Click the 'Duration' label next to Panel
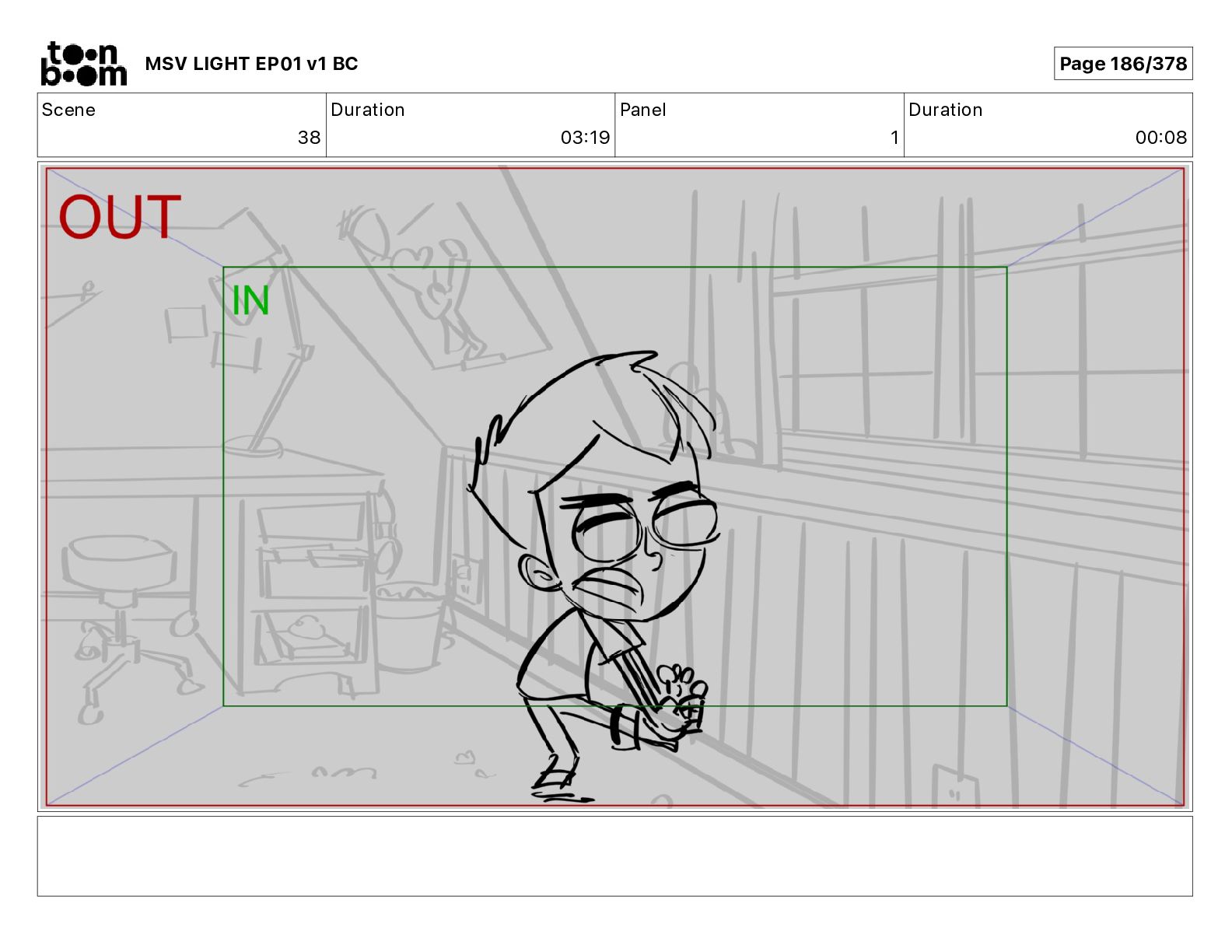This screenshot has width=1232, height=952. [x=946, y=110]
